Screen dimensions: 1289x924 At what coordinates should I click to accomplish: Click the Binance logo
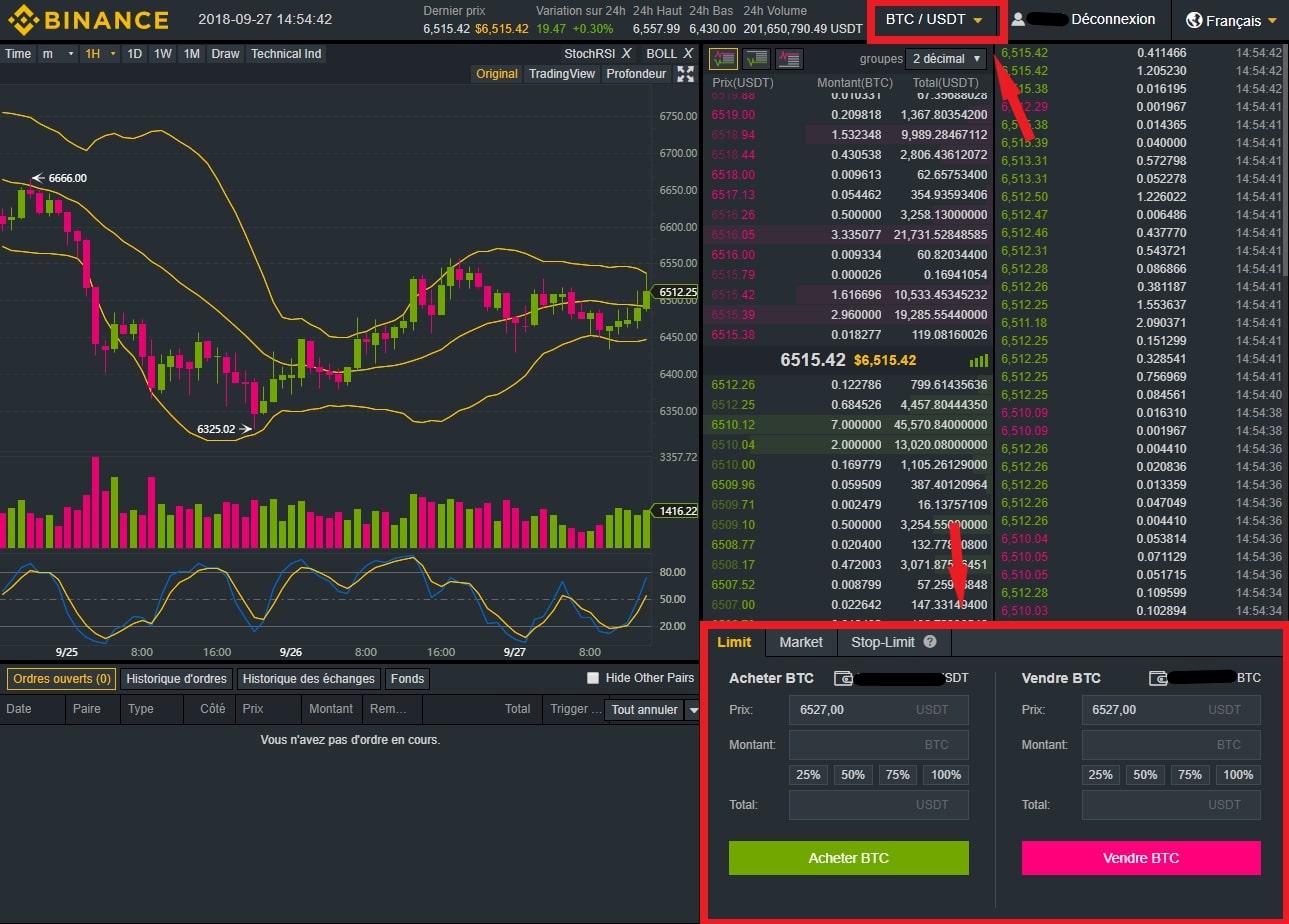[x=88, y=20]
